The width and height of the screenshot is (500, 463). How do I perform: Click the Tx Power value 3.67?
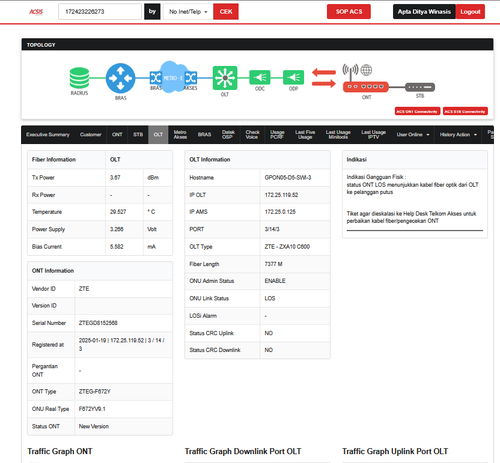[x=115, y=178]
